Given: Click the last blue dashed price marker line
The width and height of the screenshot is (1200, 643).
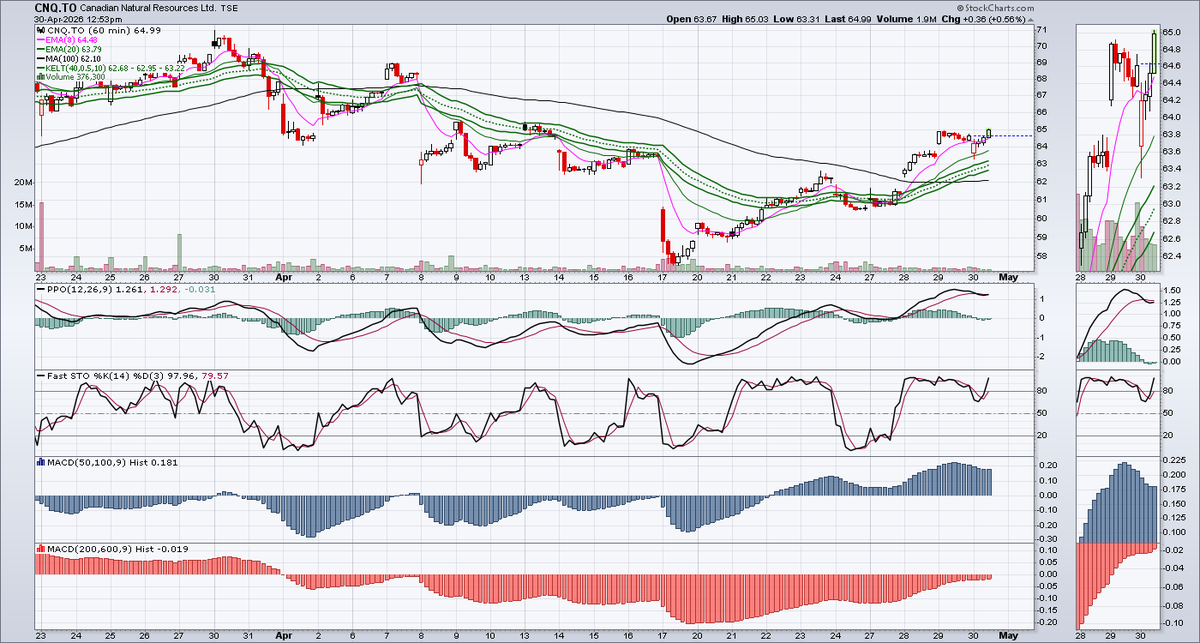Looking at the screenshot, I should point(1010,135).
